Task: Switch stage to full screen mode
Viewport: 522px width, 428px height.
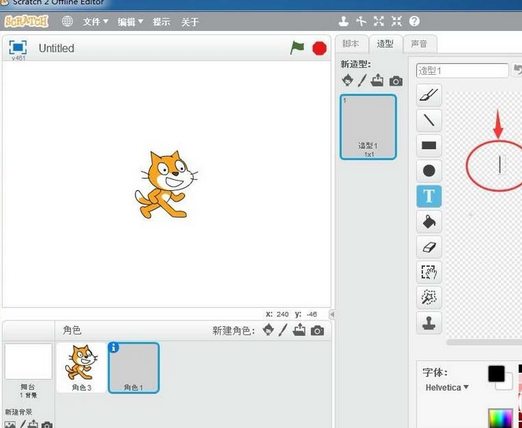Action: [x=18, y=47]
